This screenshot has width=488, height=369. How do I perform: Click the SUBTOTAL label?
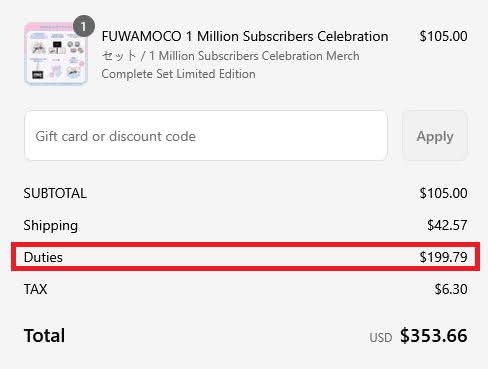coord(55,193)
